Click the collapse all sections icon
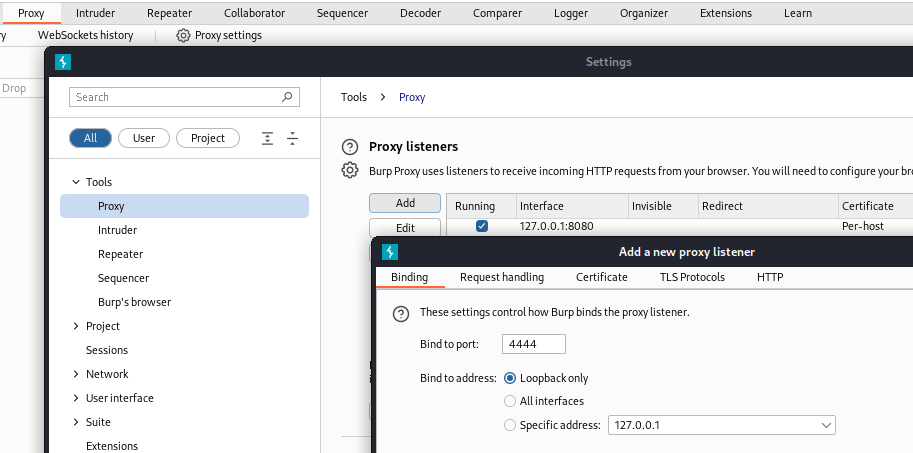 [x=292, y=139]
